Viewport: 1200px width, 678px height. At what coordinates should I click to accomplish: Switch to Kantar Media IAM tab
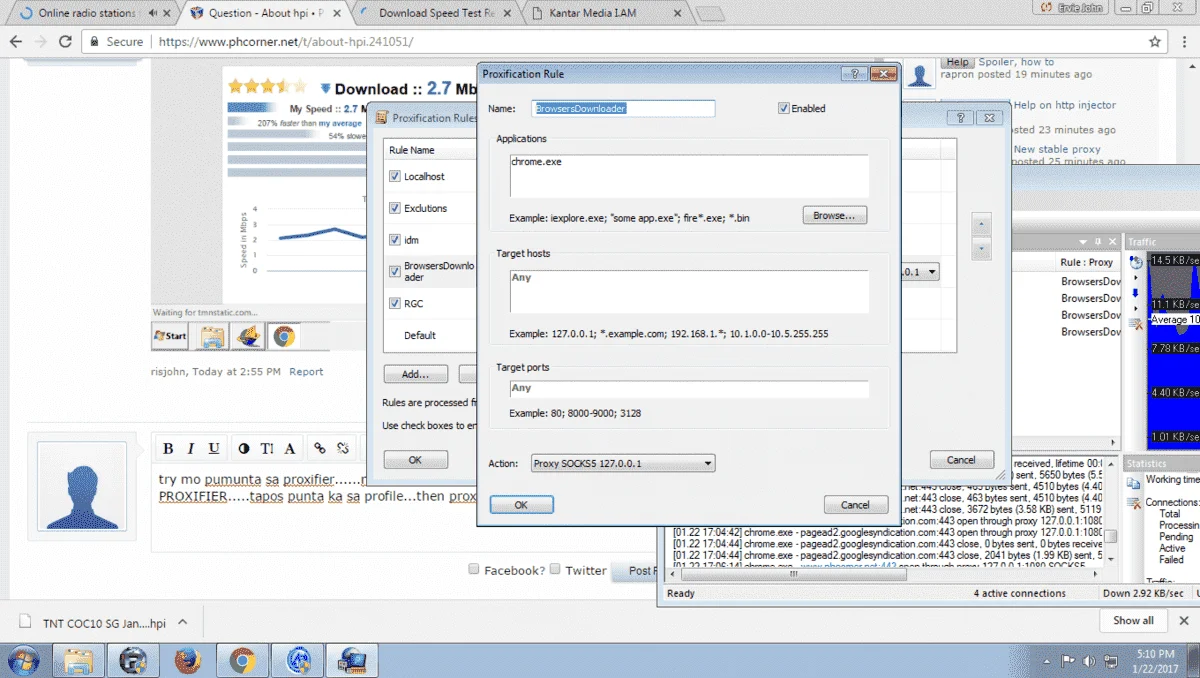[606, 13]
